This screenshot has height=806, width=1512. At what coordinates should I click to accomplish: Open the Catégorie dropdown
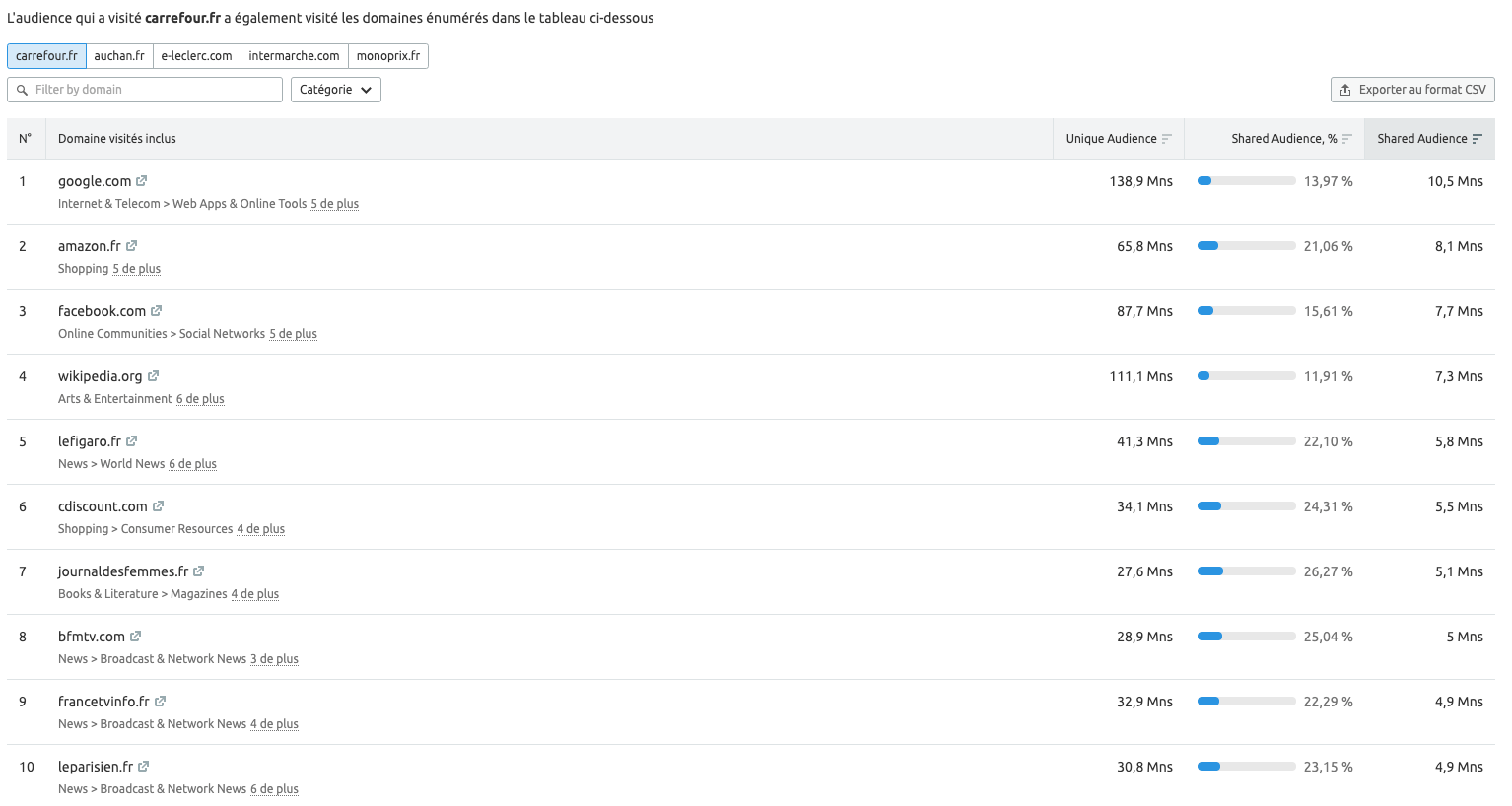[x=335, y=90]
